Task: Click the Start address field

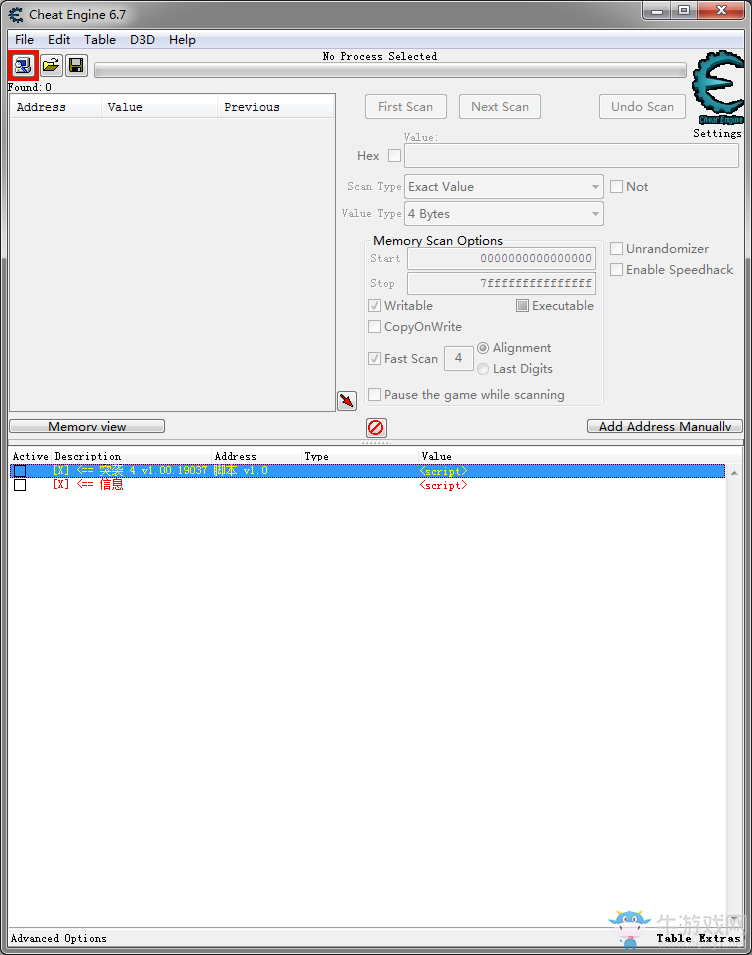Action: pos(501,258)
